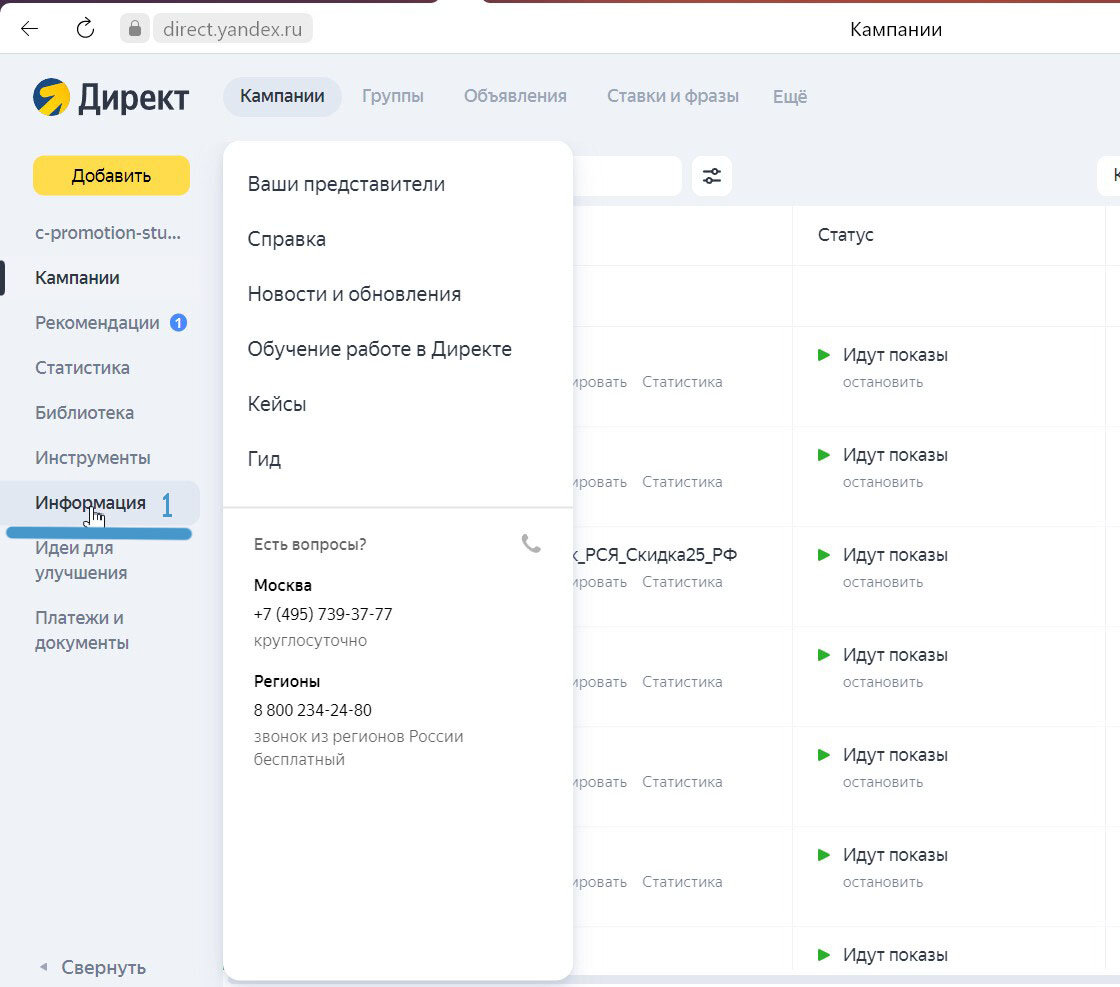Click Moscow phone +7 (495) 739-37-77
This screenshot has height=987, width=1120.
coord(323,614)
